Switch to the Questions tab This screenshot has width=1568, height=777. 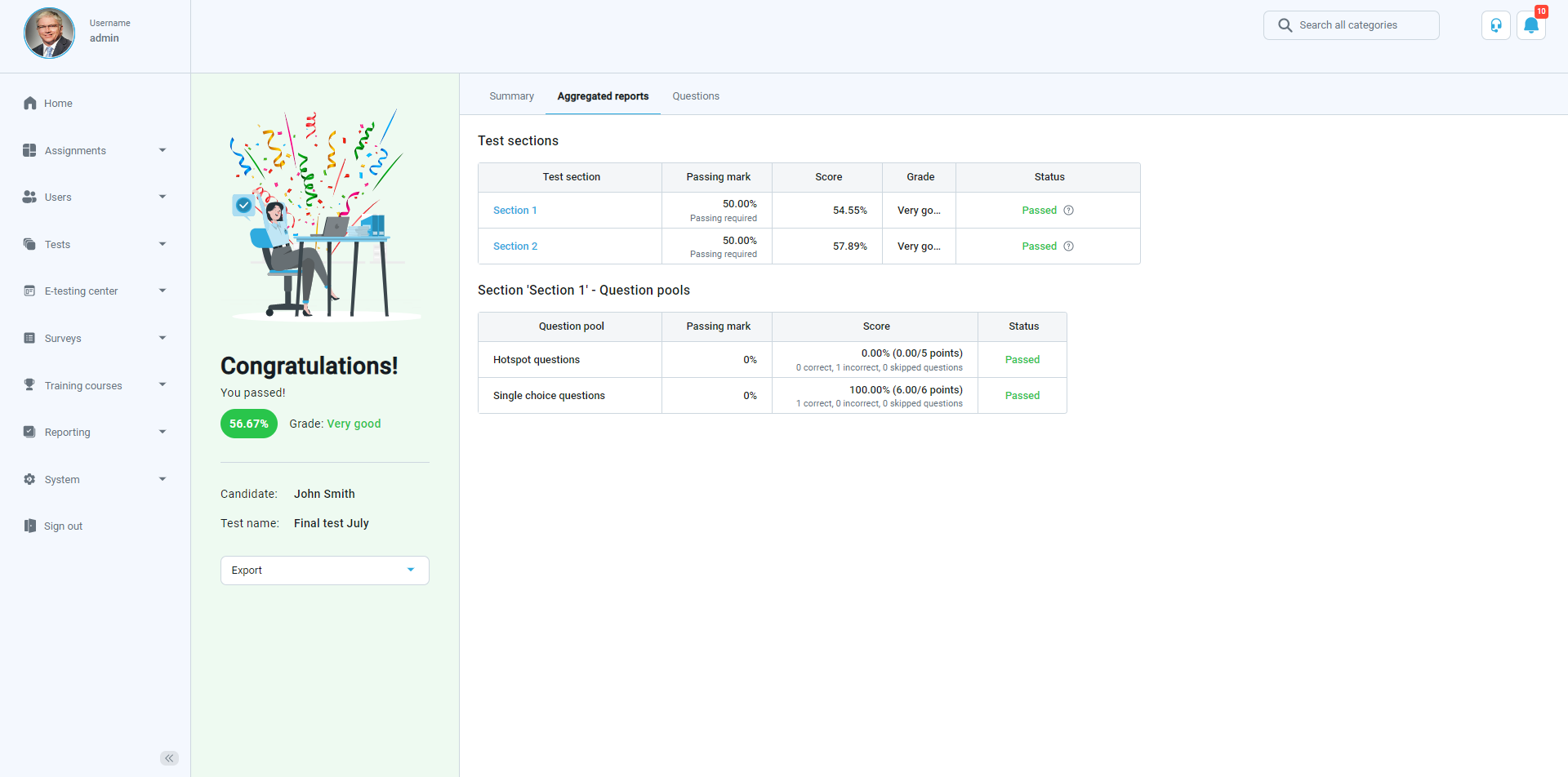pos(696,96)
